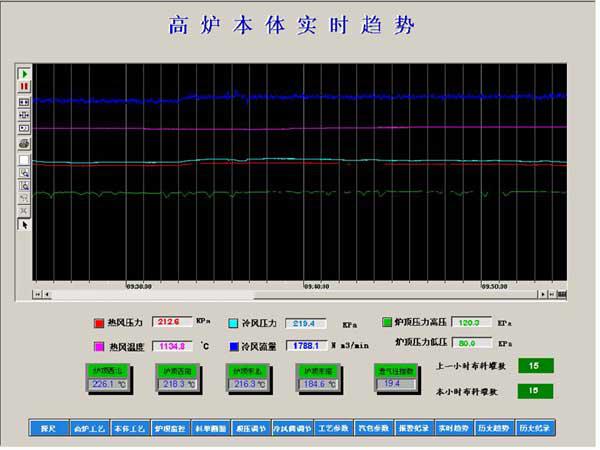Click the greyed undo zoom icon
This screenshot has height=450, width=600.
coord(24,198)
